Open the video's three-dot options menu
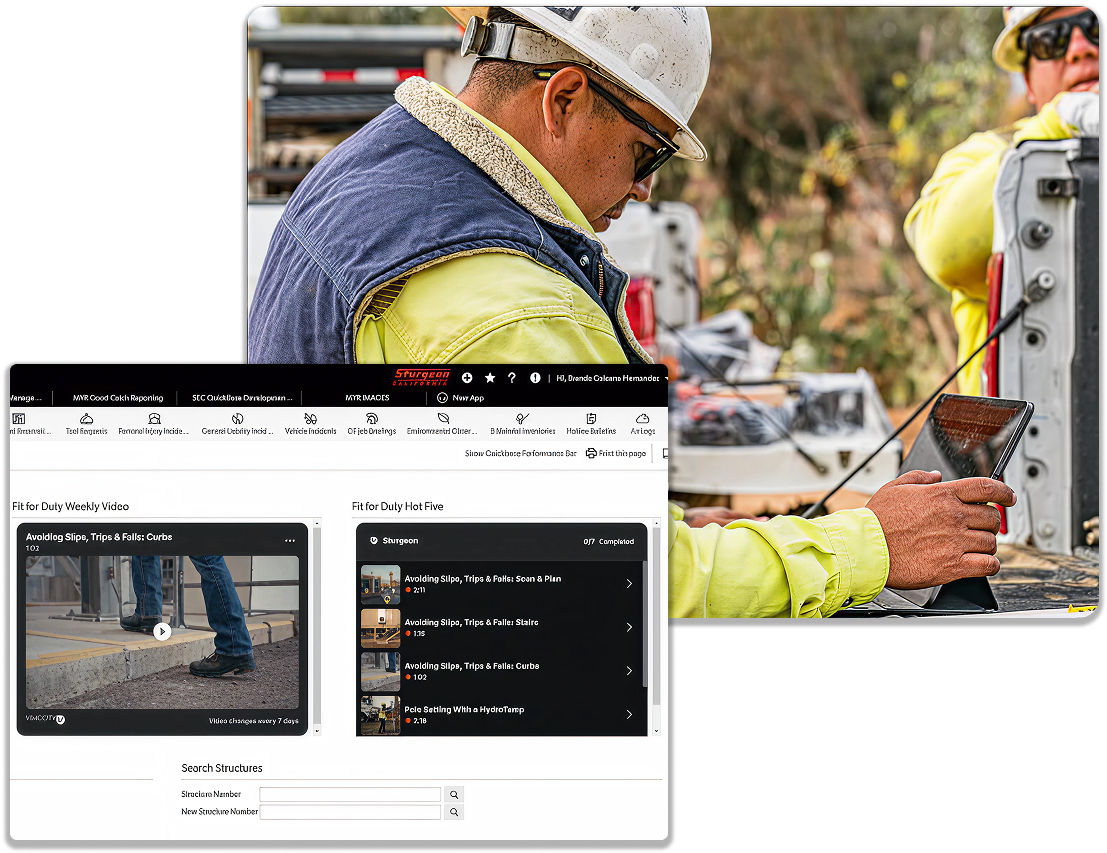The image size is (1107, 853). coord(290,541)
